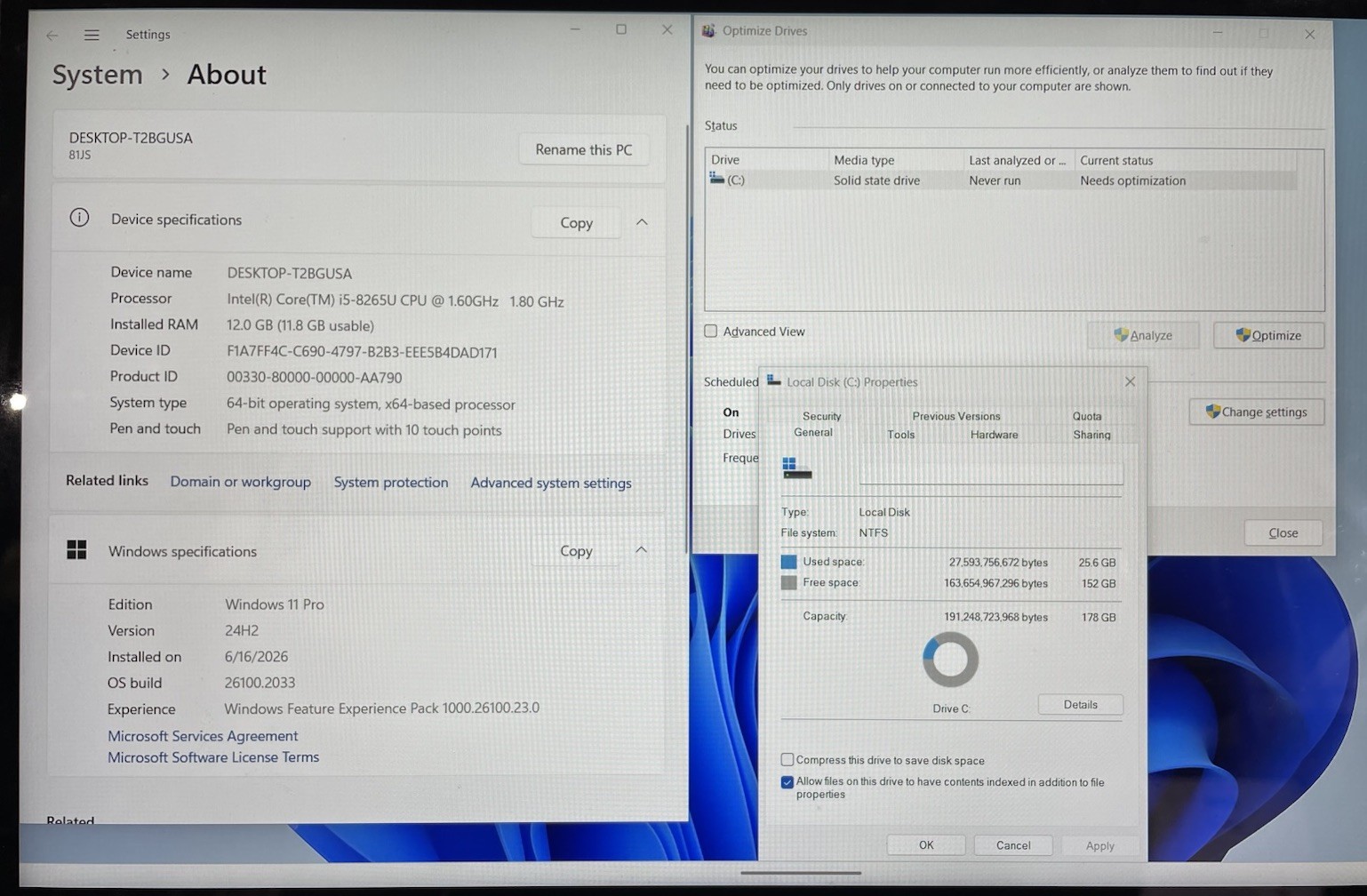Select the Device ID value text

pos(362,352)
